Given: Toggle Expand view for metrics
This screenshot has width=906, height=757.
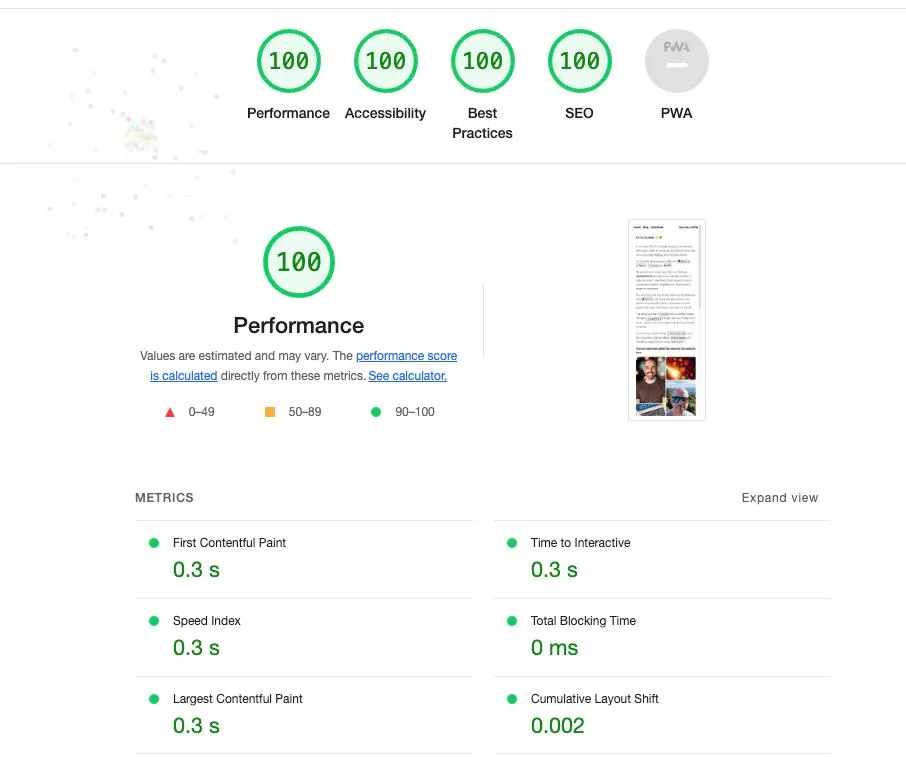Looking at the screenshot, I should pyautogui.click(x=779, y=498).
